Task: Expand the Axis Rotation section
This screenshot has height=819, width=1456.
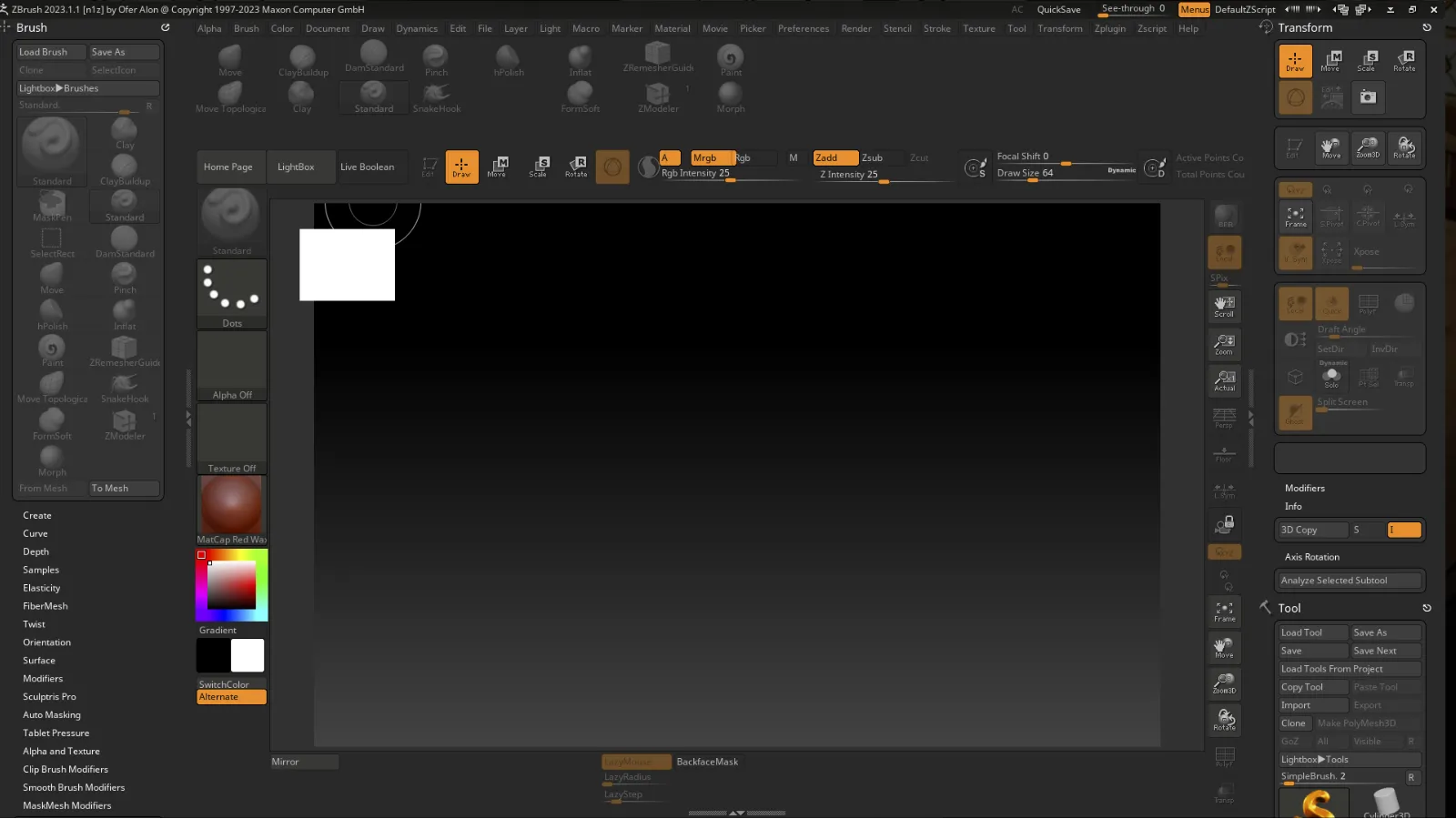Action: [x=1312, y=557]
